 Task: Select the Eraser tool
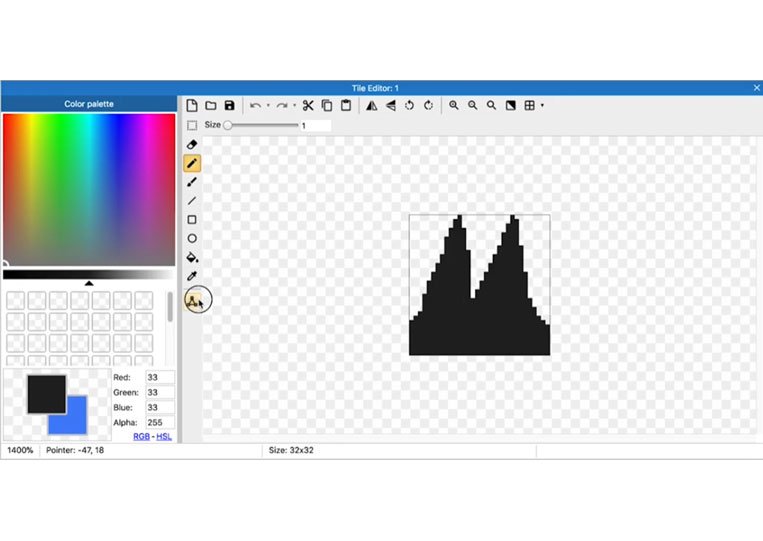click(192, 144)
